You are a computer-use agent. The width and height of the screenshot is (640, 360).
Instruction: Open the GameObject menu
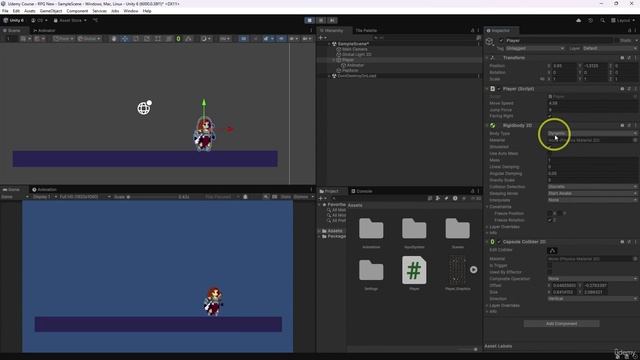pyautogui.click(x=51, y=11)
